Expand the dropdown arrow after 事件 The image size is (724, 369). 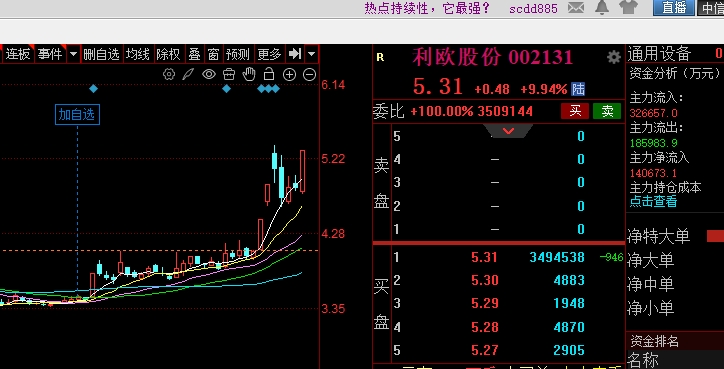point(73,54)
